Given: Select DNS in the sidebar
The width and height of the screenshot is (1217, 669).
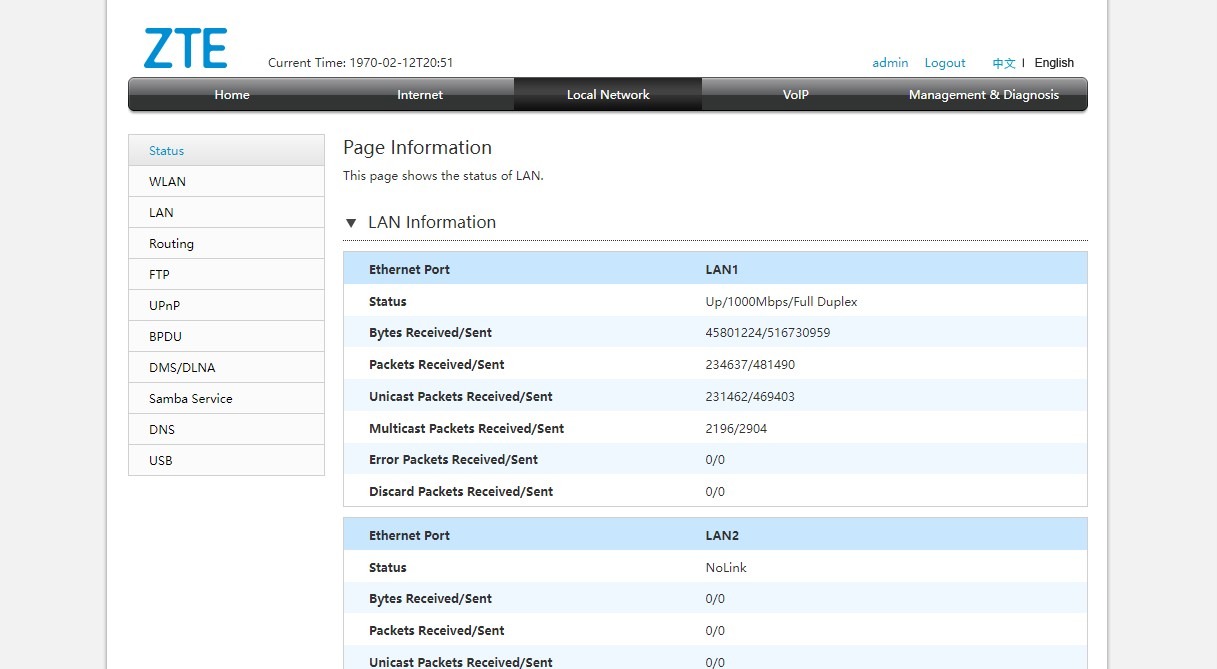Looking at the screenshot, I should pos(161,429).
